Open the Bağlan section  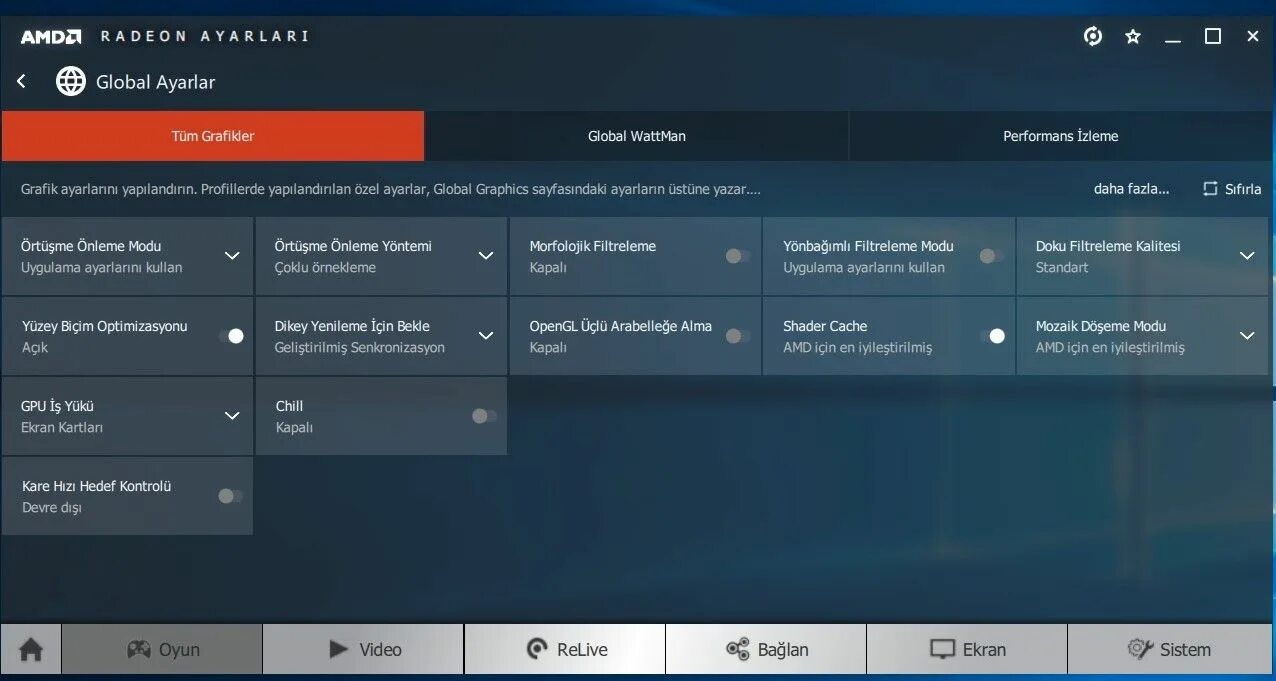pos(766,650)
